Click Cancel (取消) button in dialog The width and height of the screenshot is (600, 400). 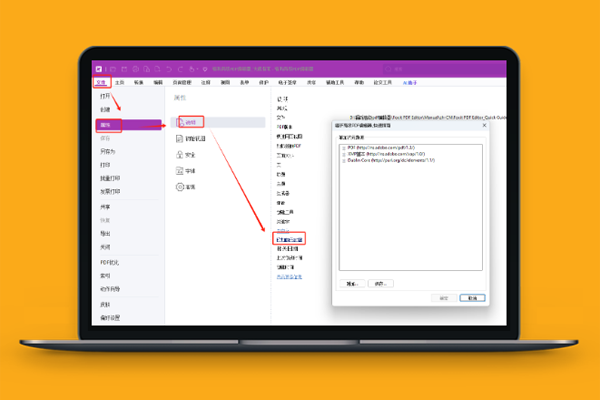(x=472, y=297)
